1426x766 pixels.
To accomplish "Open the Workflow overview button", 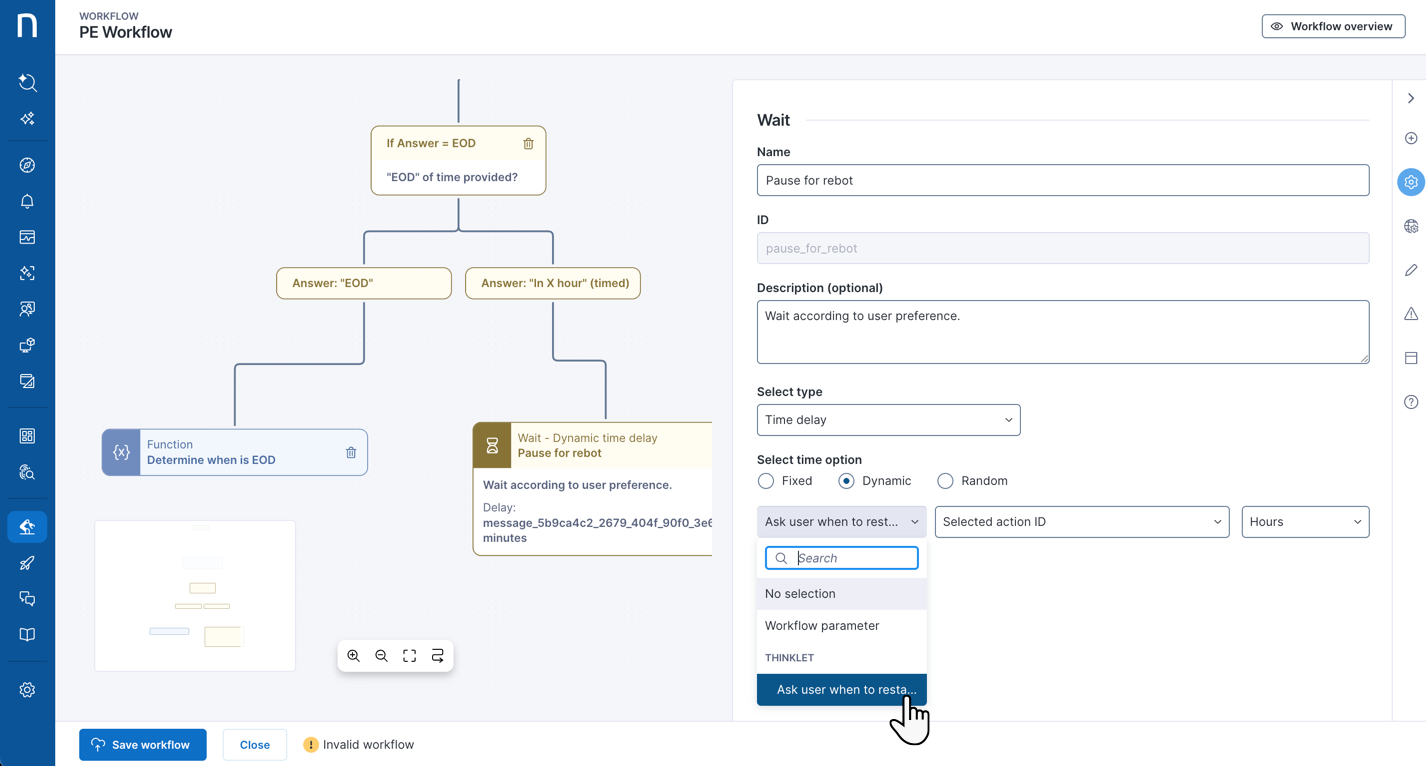I will pyautogui.click(x=1333, y=26).
